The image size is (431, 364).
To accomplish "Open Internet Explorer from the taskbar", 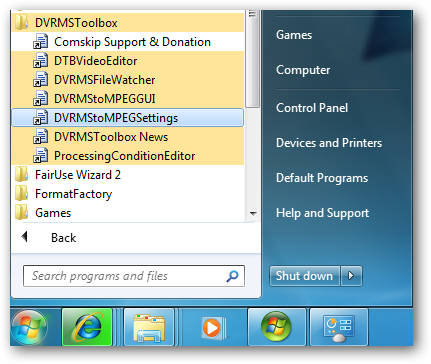I will click(88, 327).
